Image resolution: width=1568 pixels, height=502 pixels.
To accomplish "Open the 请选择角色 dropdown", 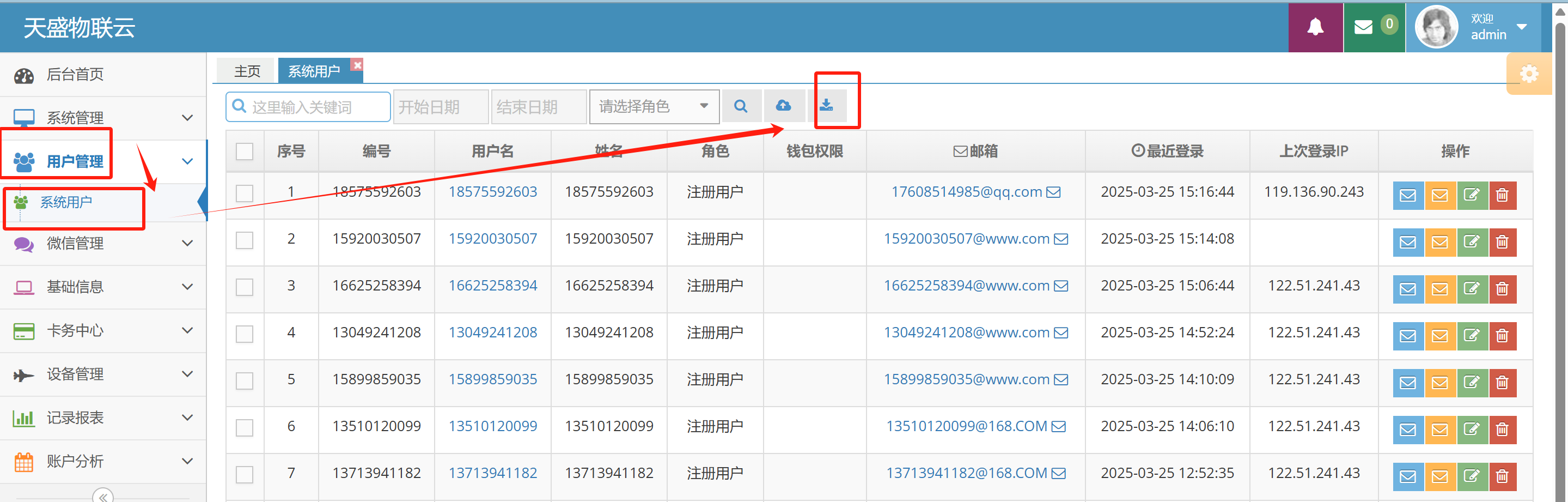I will (654, 107).
